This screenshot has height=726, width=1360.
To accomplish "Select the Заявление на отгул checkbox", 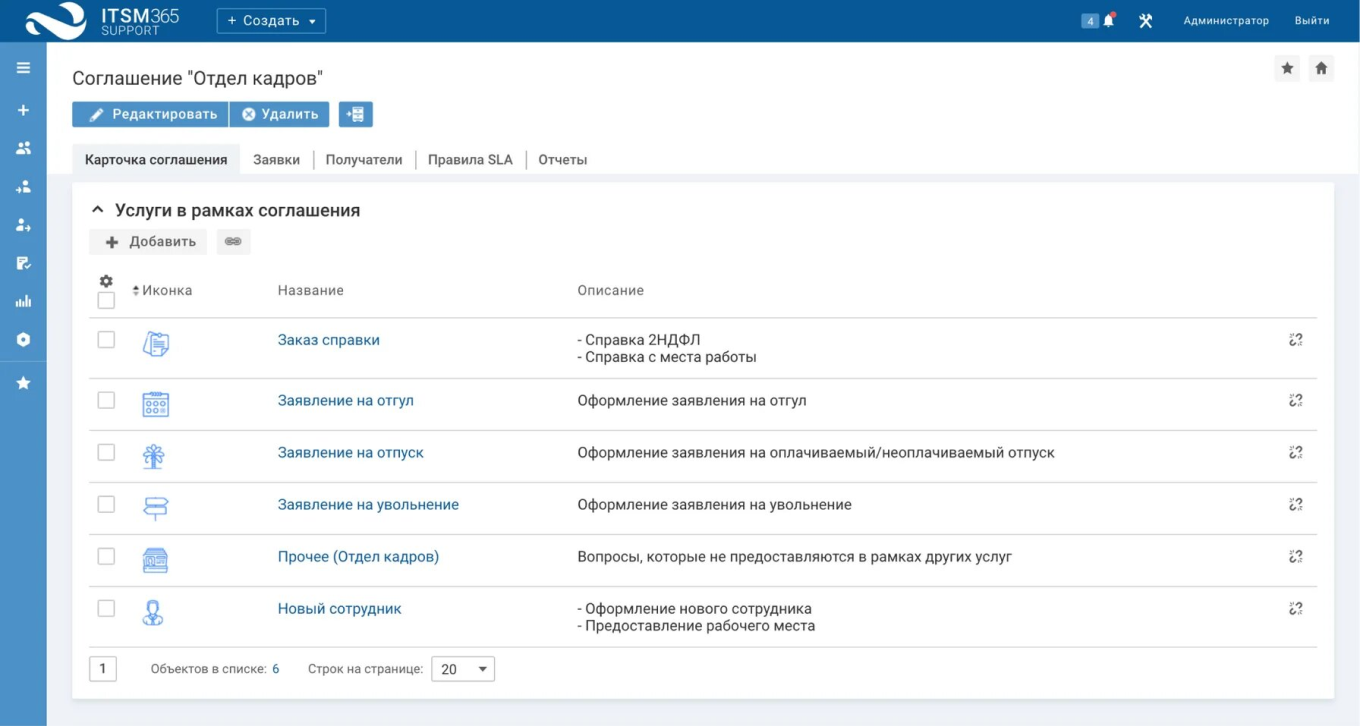I will point(106,400).
